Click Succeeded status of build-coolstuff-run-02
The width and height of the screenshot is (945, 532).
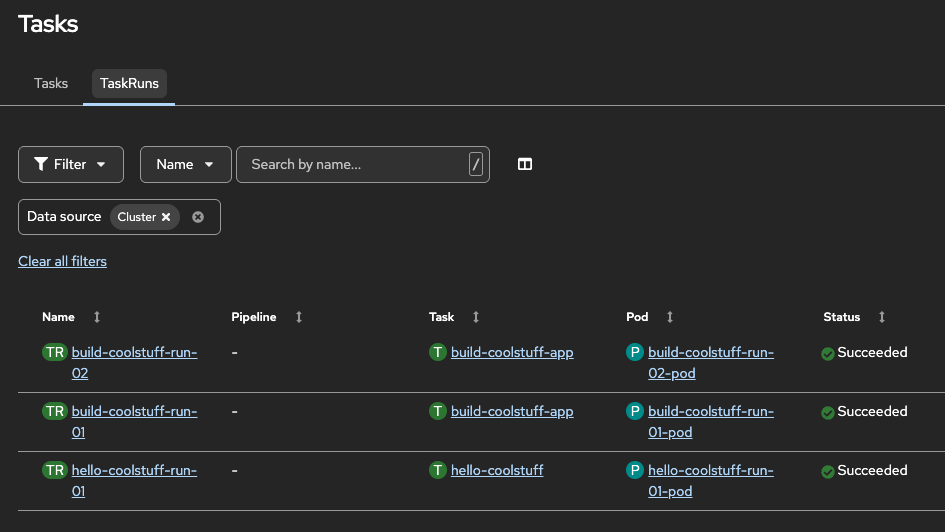864,352
